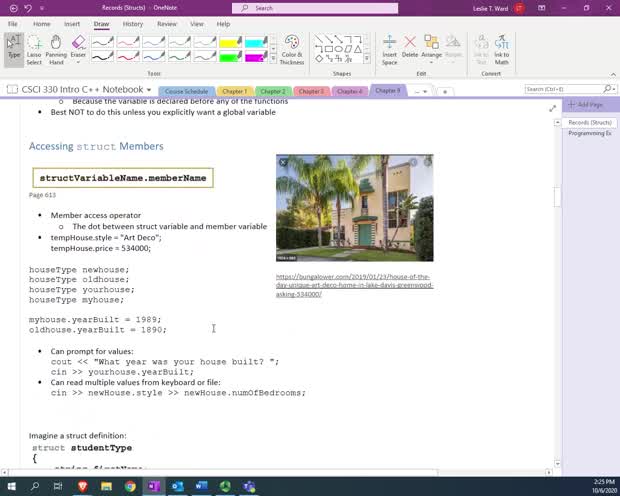This screenshot has width=620, height=496.
Task: Click the Ink to Math button
Action: coord(501,49)
